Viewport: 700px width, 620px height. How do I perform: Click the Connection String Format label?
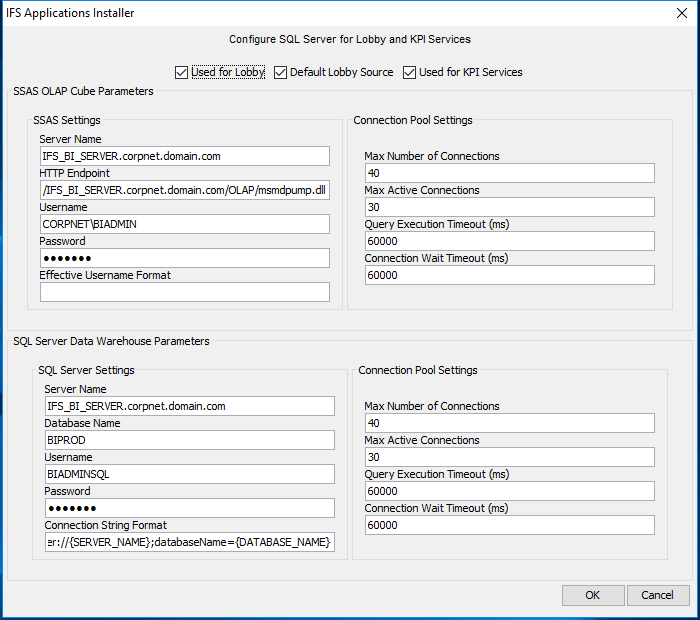pos(105,525)
